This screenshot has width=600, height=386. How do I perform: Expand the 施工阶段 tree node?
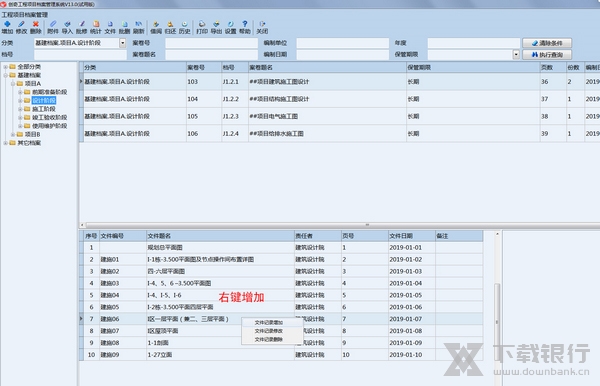point(20,109)
